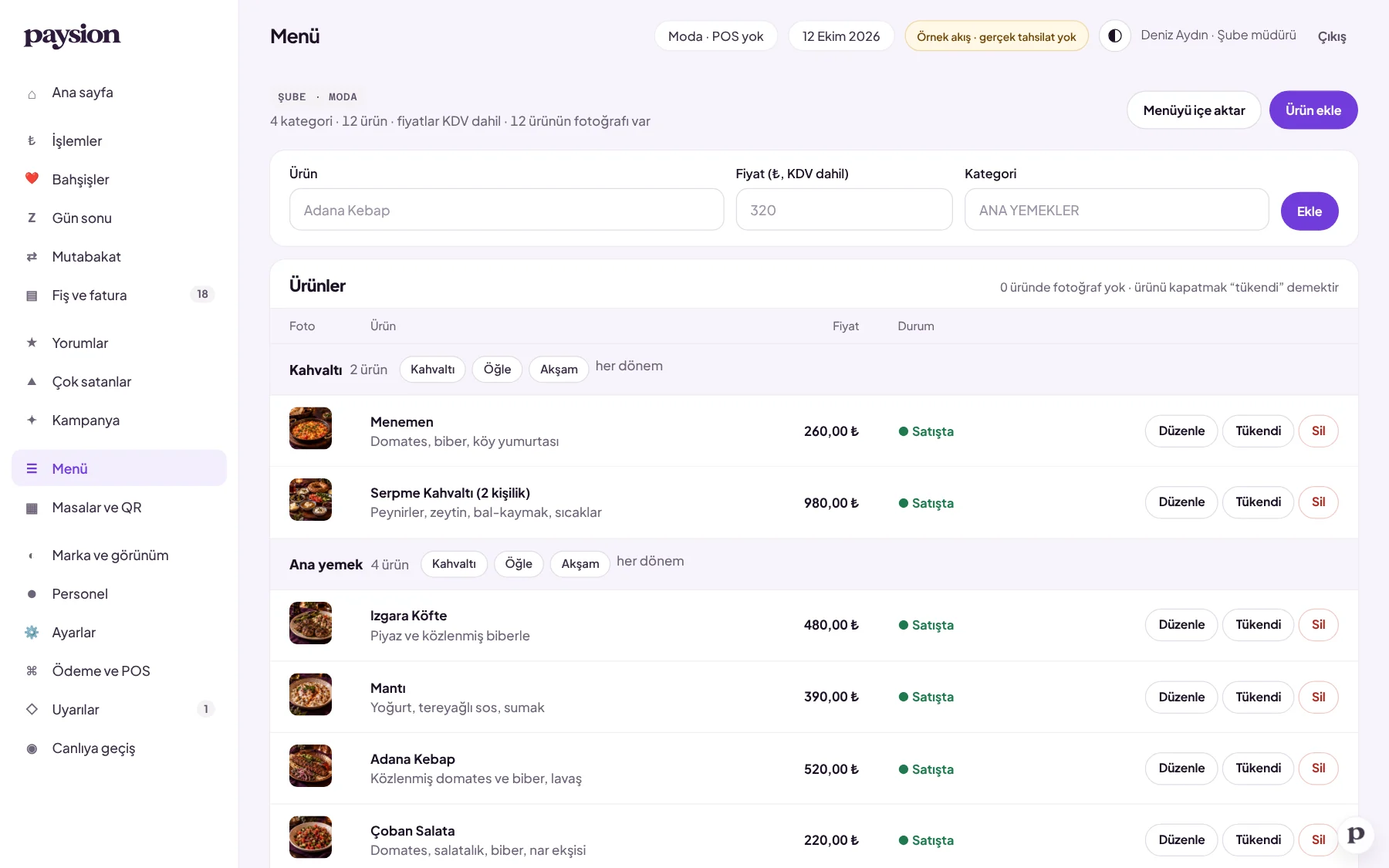The height and width of the screenshot is (868, 1389).
Task: Toggle Akşam period for Kahvaltı category
Action: (559, 370)
